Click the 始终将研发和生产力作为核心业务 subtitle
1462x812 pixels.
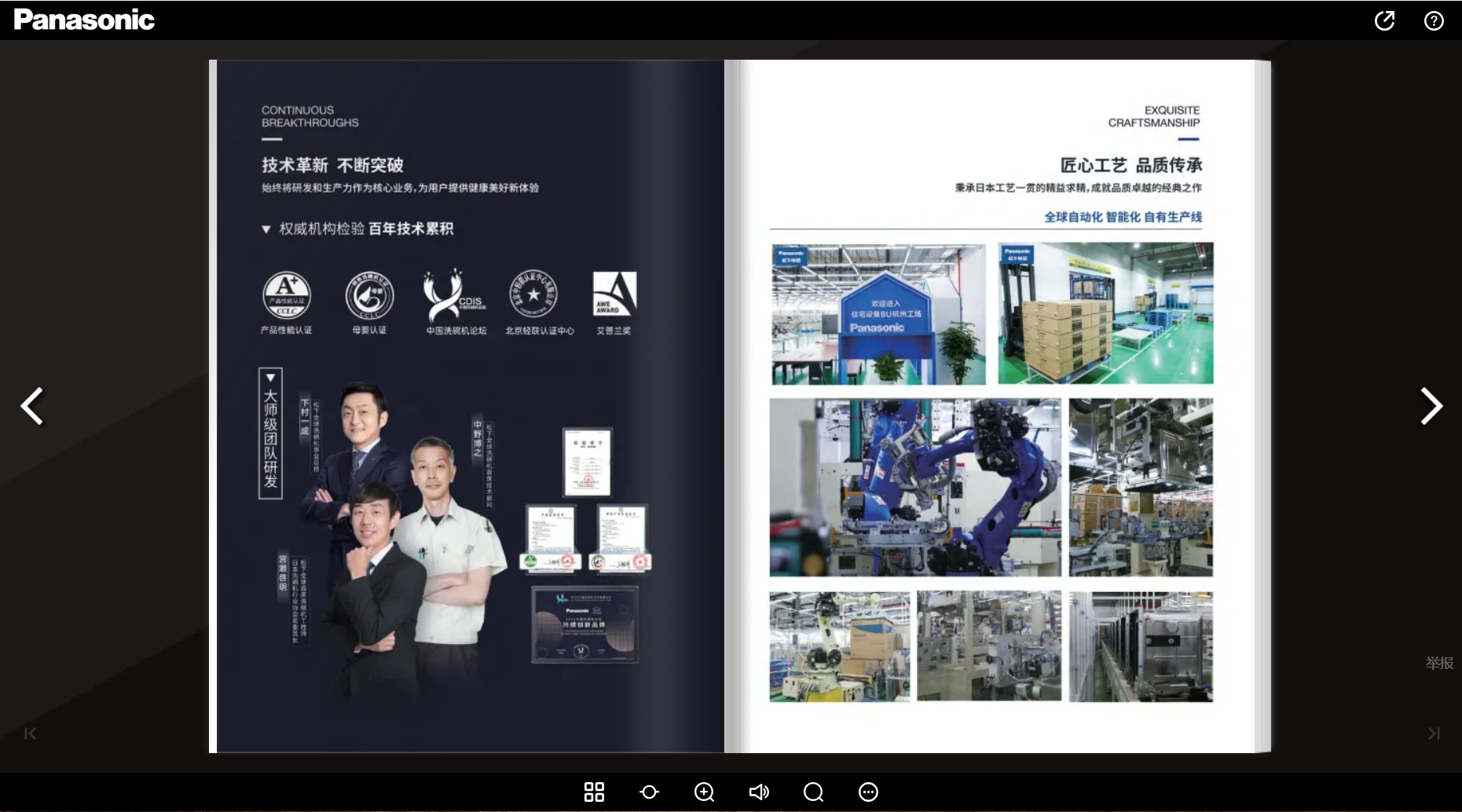[x=400, y=188]
